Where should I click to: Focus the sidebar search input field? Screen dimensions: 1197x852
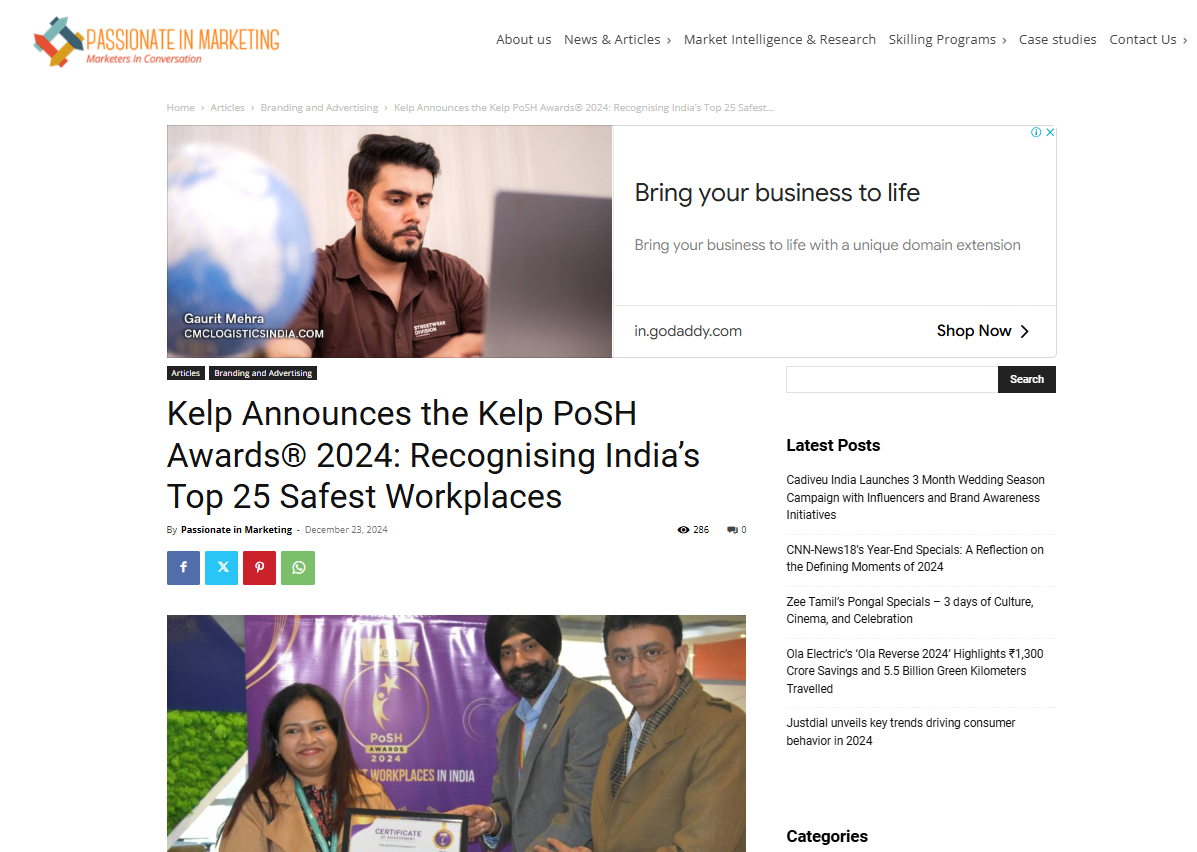coord(892,379)
